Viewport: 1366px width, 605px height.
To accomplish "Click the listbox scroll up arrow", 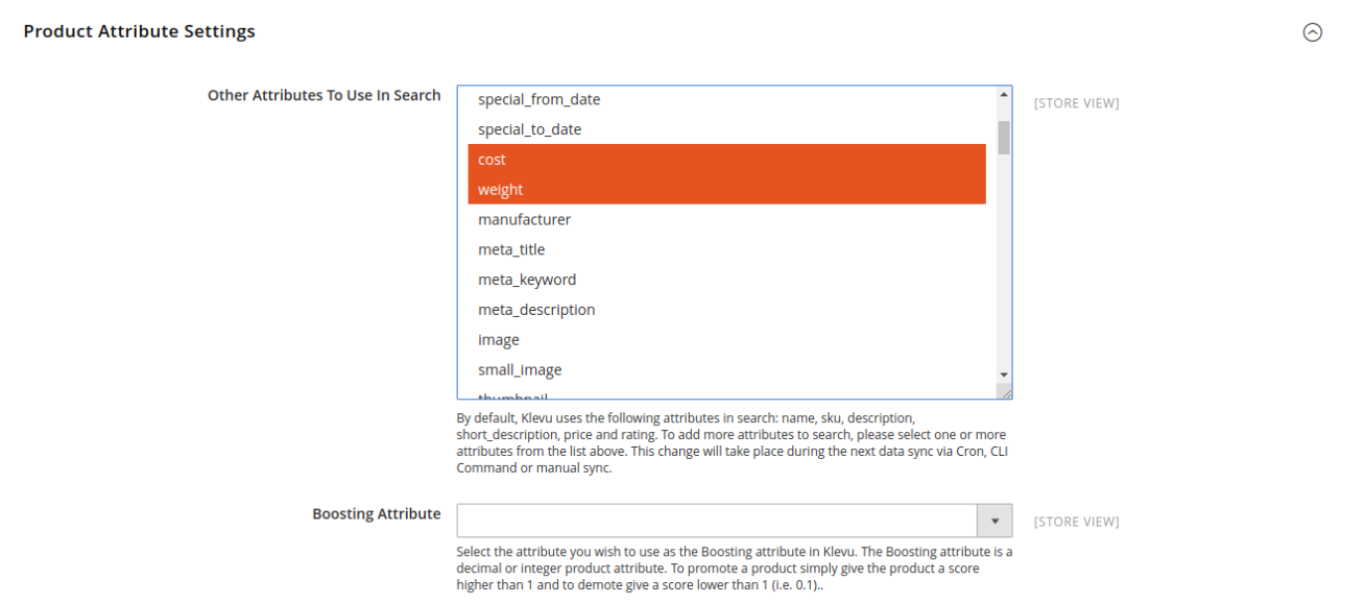I will click(1004, 95).
